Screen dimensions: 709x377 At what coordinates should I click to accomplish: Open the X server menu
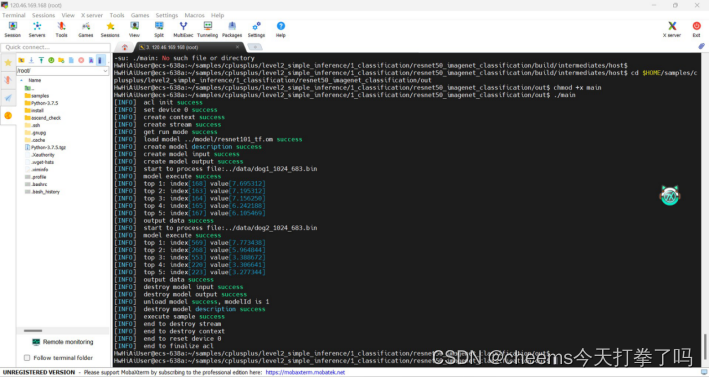click(x=92, y=15)
